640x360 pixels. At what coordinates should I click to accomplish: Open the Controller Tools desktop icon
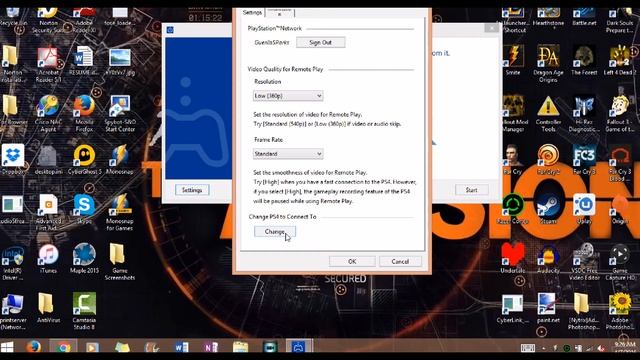[548, 113]
